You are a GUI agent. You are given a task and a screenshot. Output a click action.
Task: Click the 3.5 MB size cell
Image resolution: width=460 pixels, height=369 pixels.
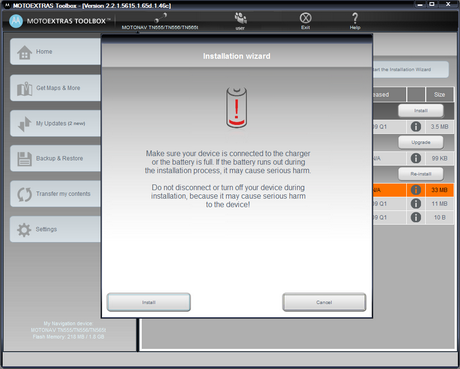click(439, 127)
